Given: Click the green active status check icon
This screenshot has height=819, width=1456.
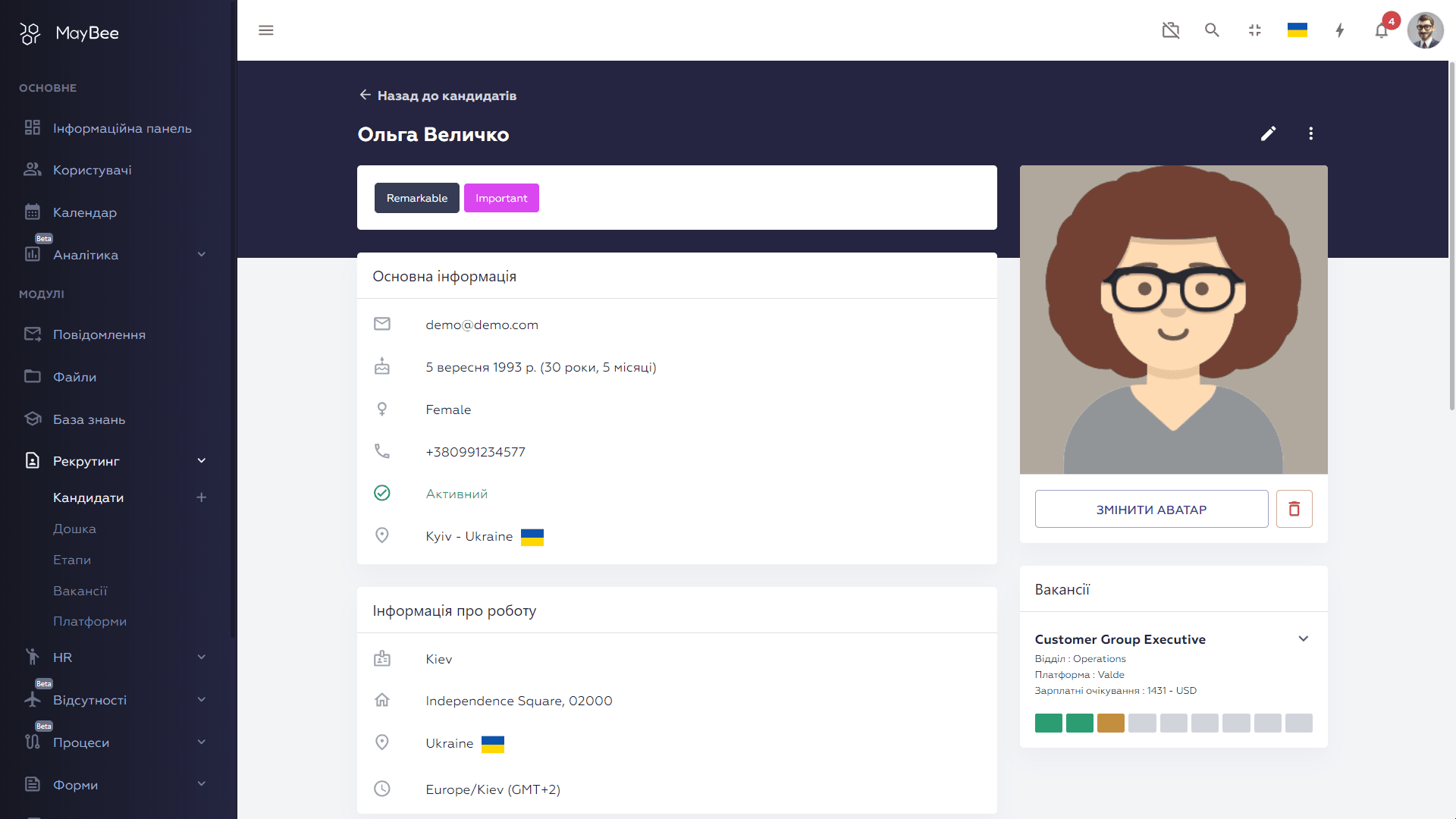Looking at the screenshot, I should [382, 493].
